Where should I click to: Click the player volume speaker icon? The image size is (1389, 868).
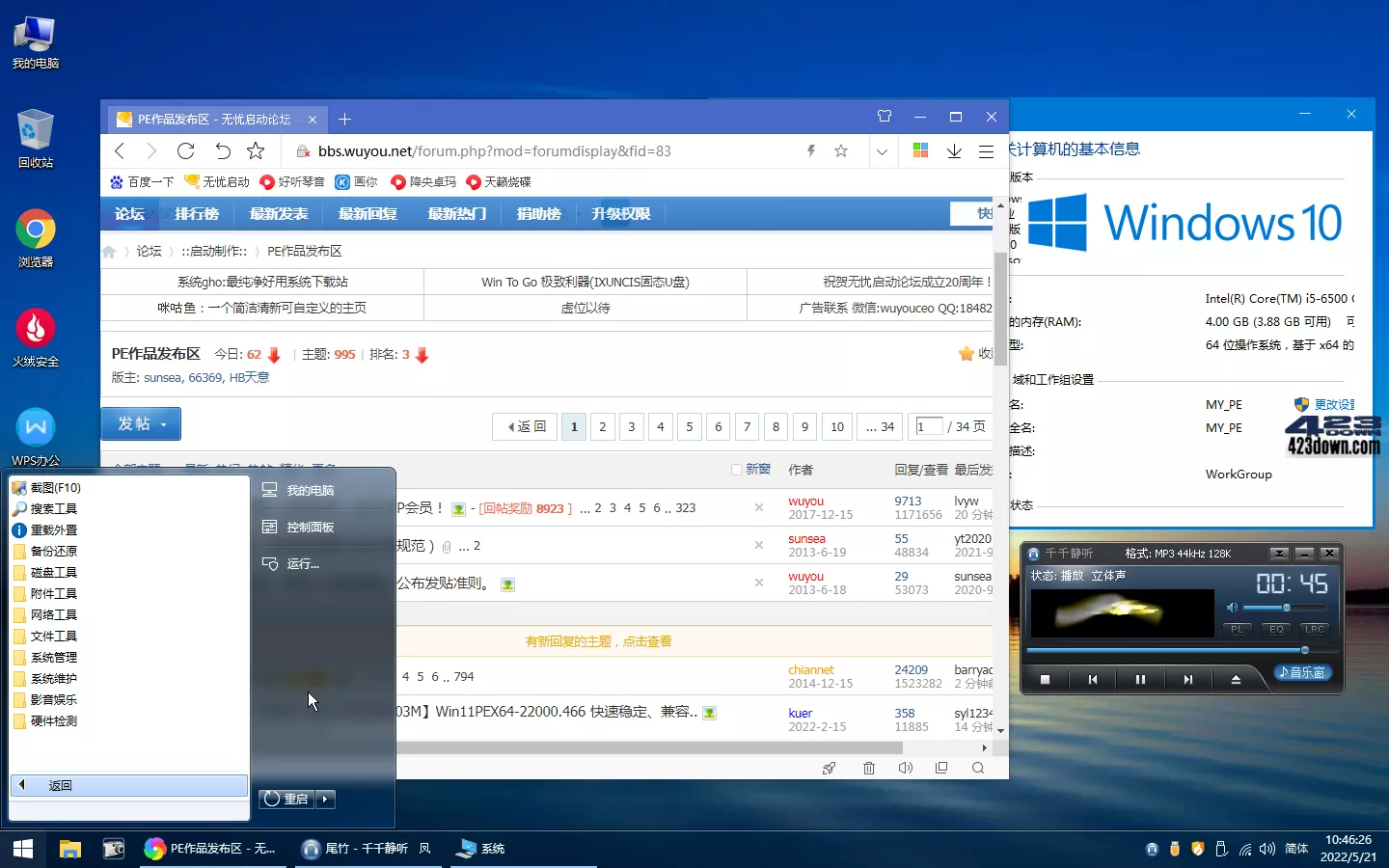[1232, 608]
